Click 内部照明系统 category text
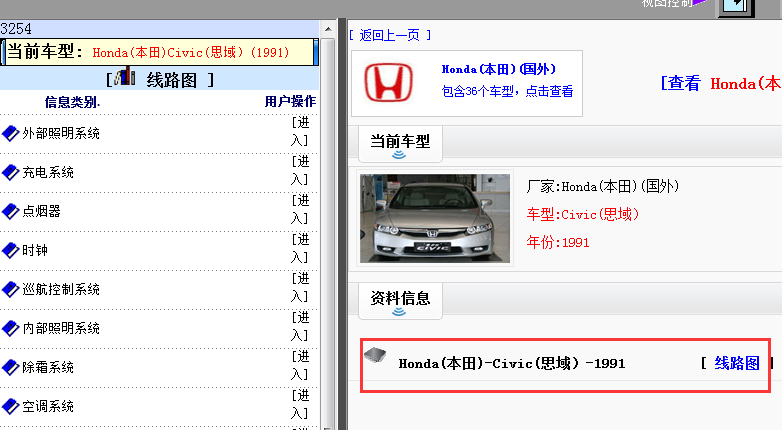The image size is (782, 430). click(x=61, y=328)
